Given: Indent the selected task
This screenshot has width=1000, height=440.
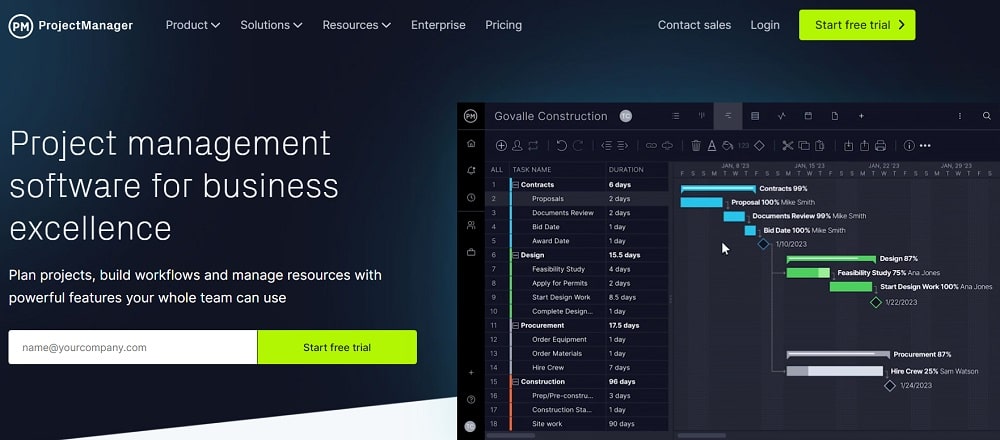Looking at the screenshot, I should pos(622,145).
